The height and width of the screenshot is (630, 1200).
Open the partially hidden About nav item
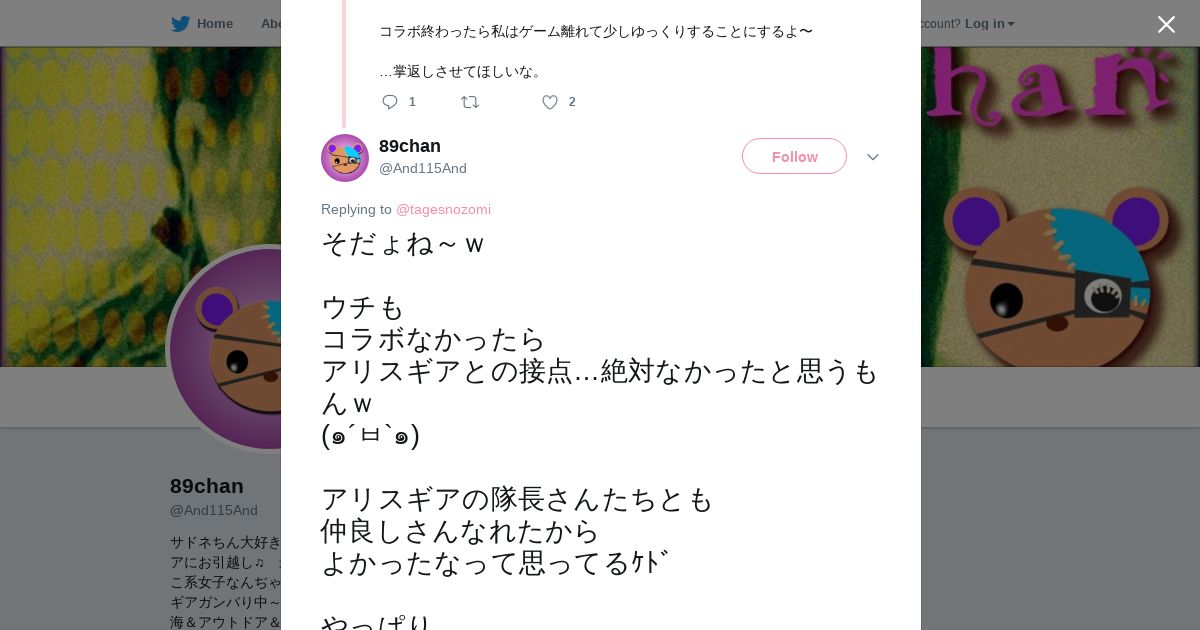coord(270,24)
